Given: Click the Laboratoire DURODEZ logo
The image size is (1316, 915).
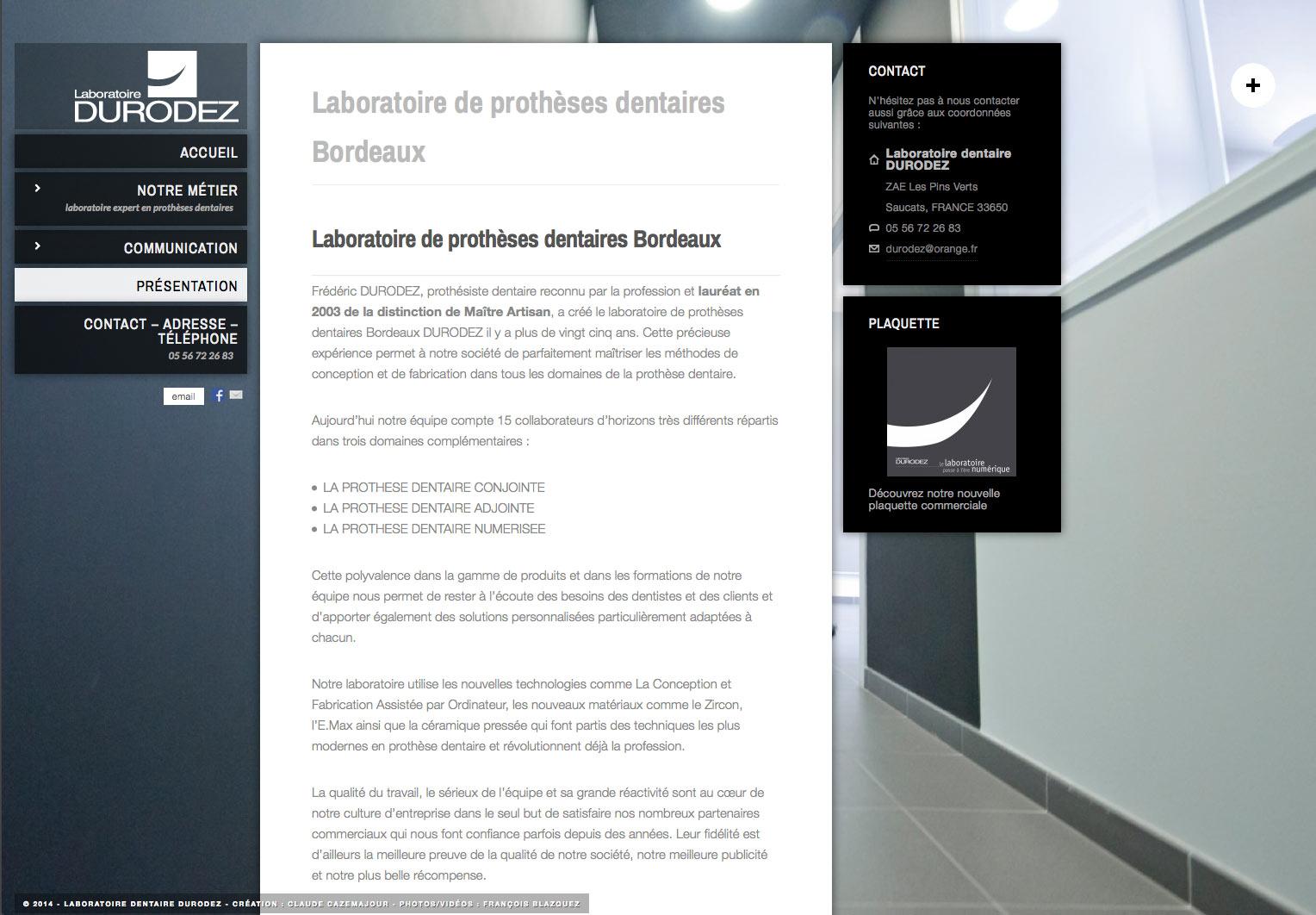Looking at the screenshot, I should (156, 87).
